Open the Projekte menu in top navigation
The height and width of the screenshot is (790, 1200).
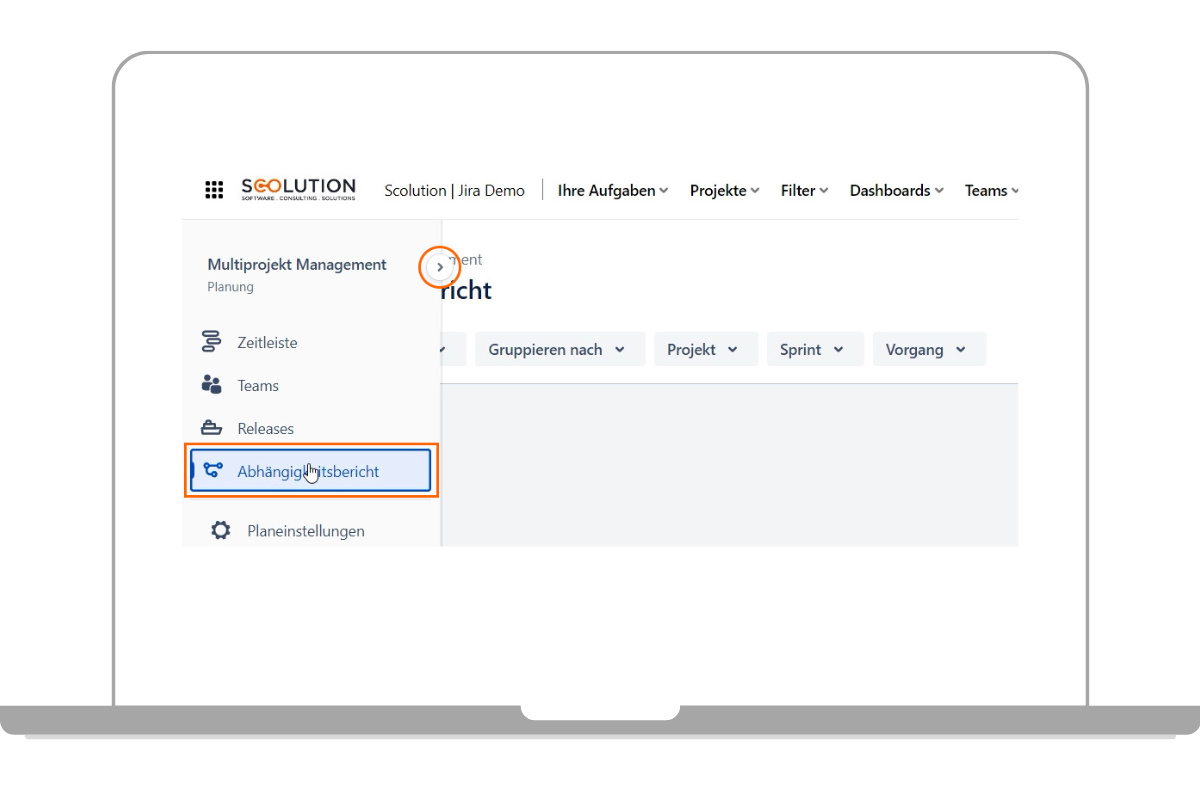724,190
